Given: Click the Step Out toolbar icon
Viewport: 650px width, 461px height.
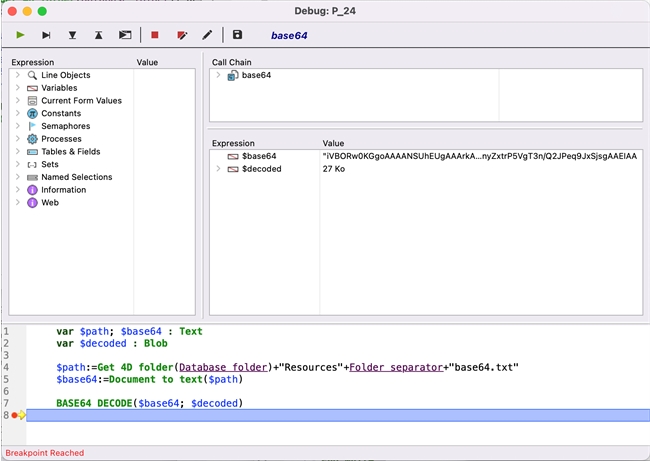Looking at the screenshot, I should pos(98,35).
